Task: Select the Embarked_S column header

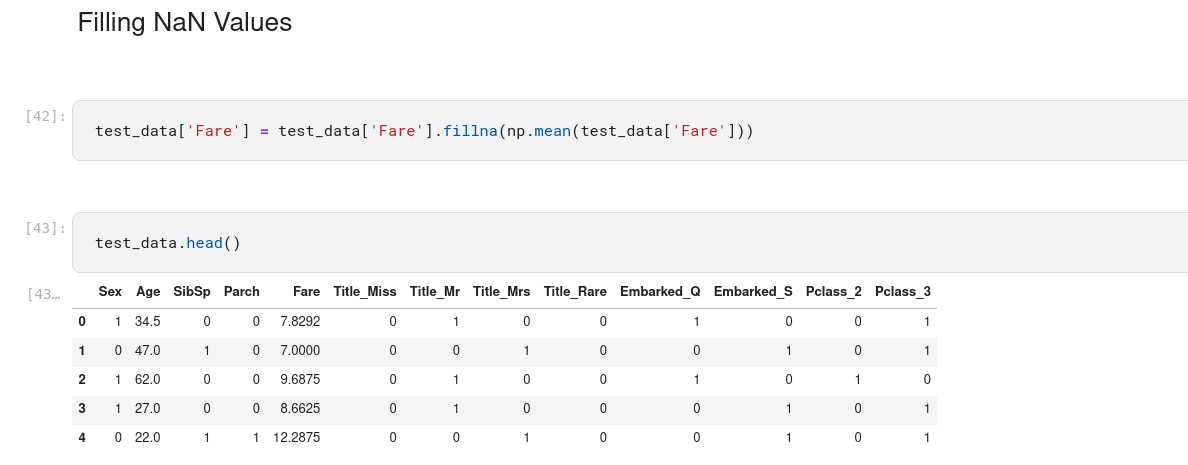Action: click(x=753, y=292)
